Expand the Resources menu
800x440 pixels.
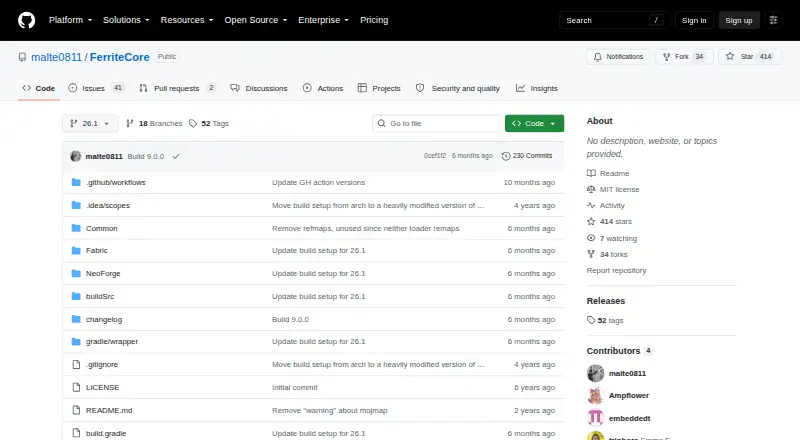coord(187,20)
